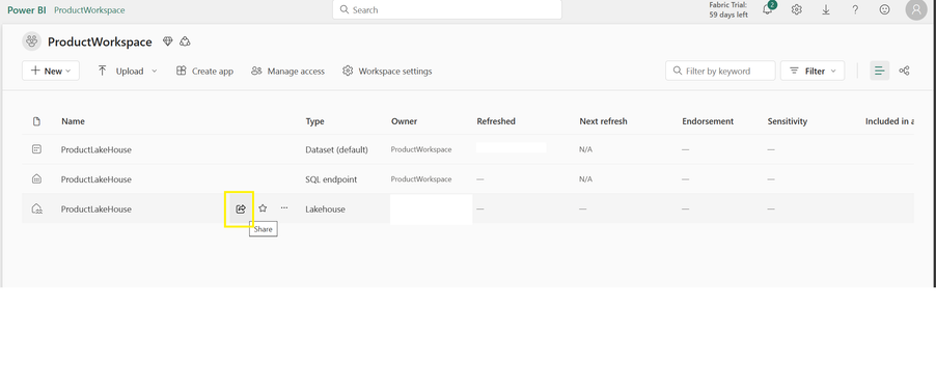Screen dimensions: 936x392
Task: Open the New item dropdown
Action: [x=51, y=70]
